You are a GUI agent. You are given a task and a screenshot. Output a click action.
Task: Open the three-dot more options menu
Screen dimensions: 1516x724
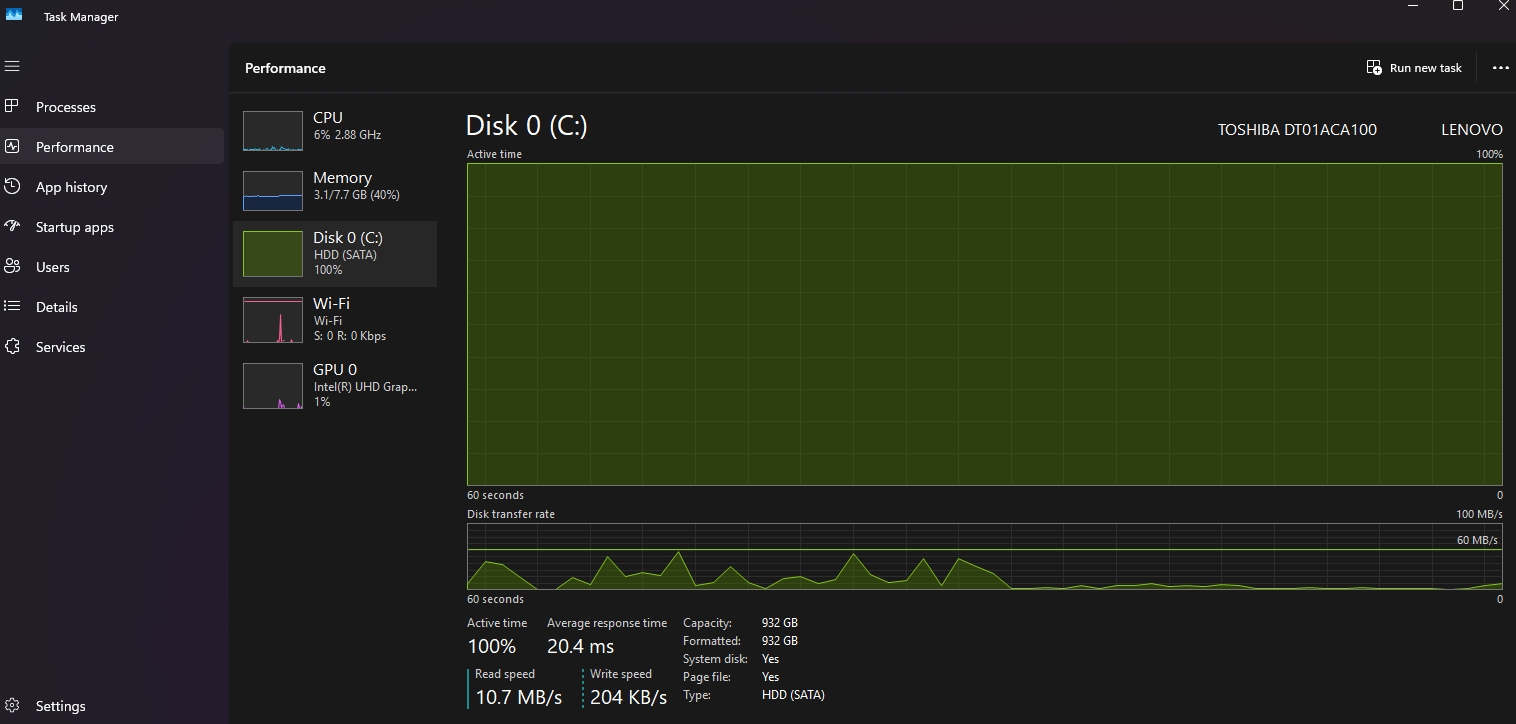[x=1500, y=68]
